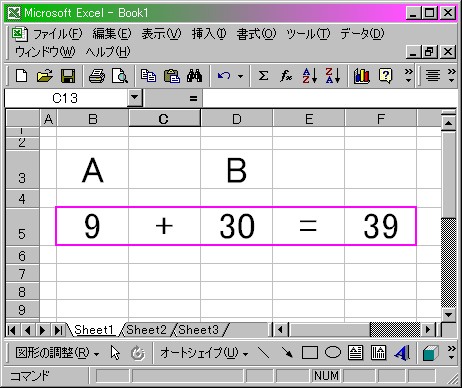This screenshot has height=388, width=462.
Task: Click the Select Objects arrow pointer icon
Action: coord(115,353)
